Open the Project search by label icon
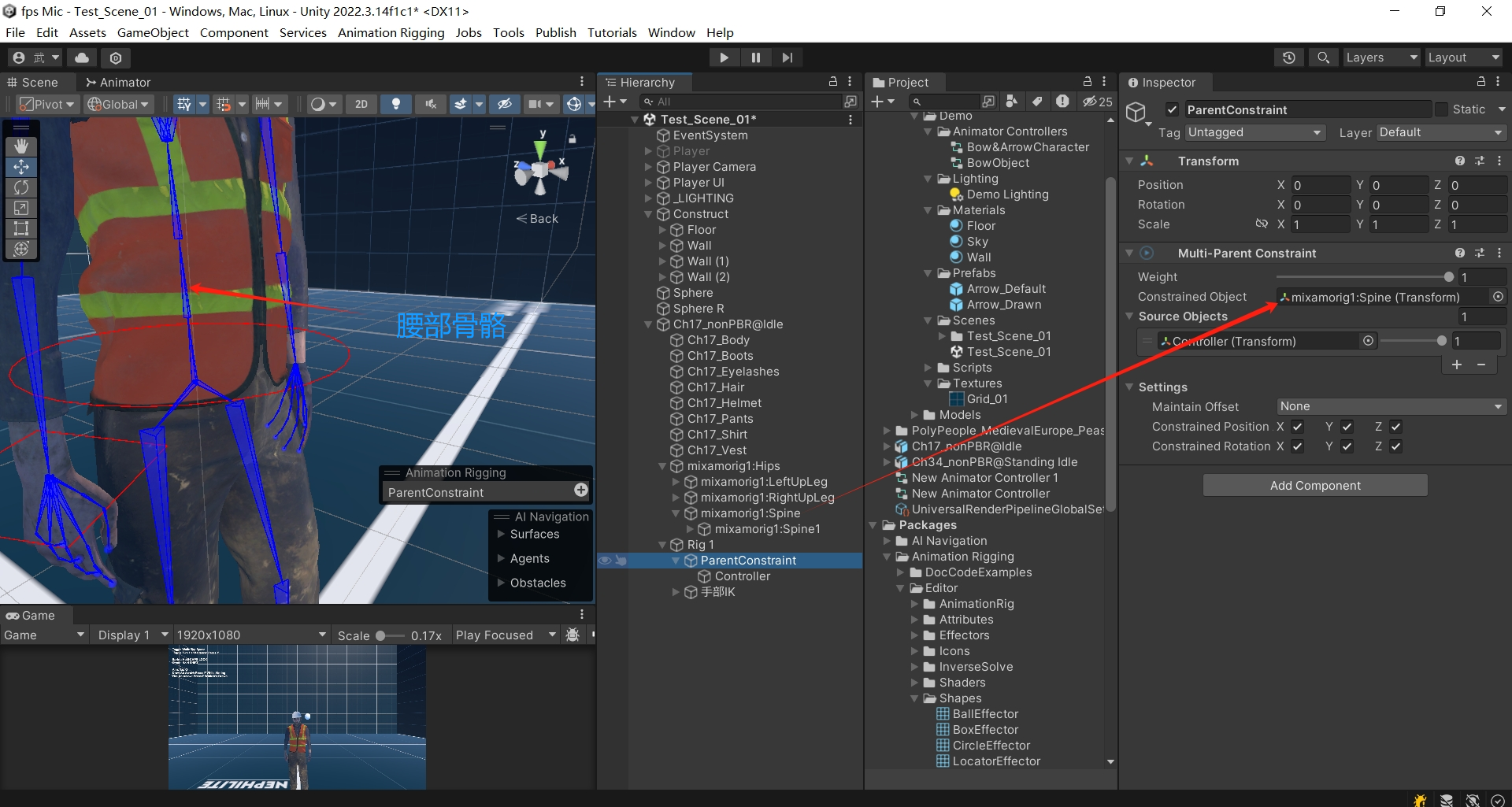 tap(1037, 102)
